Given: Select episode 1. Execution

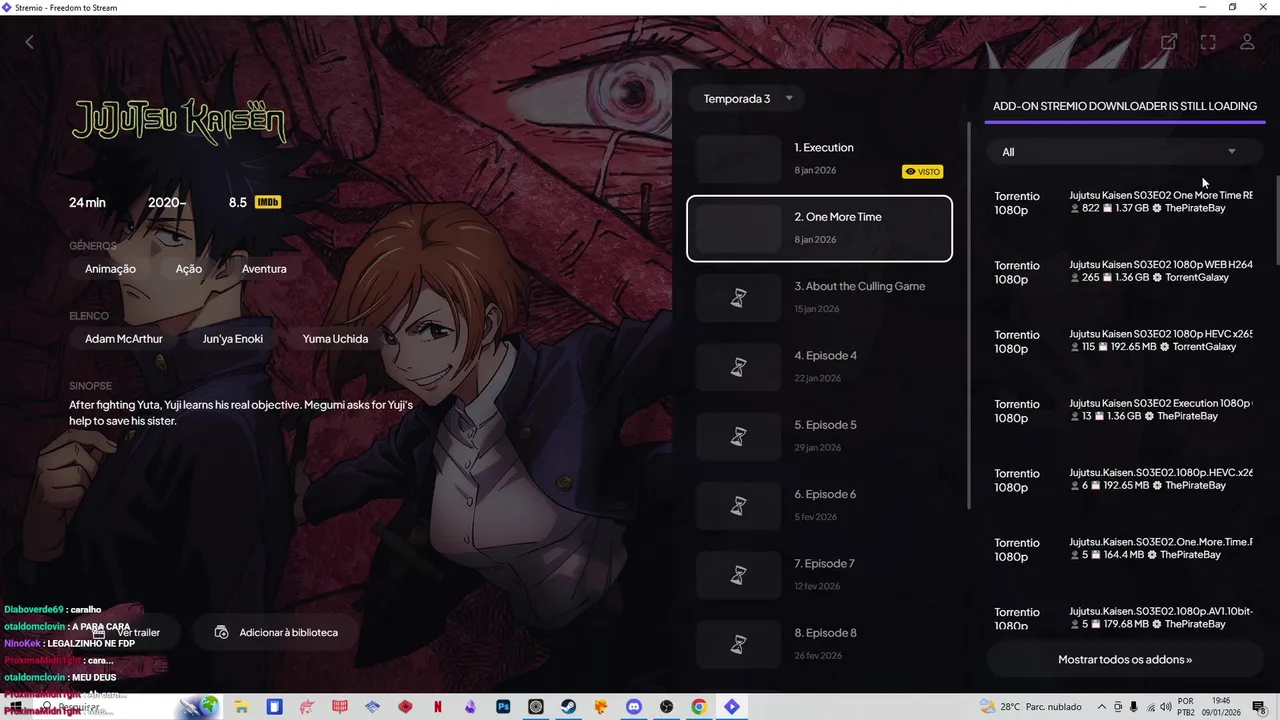Looking at the screenshot, I should (820, 159).
